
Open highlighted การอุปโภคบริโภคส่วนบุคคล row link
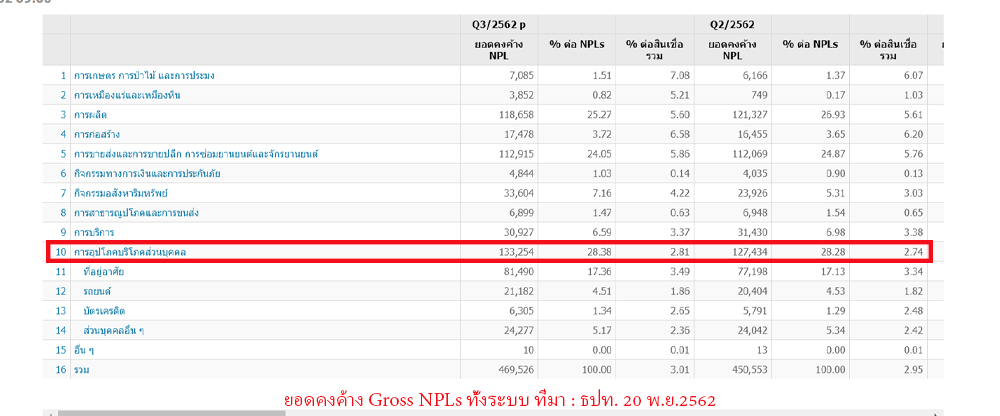click(x=130, y=252)
